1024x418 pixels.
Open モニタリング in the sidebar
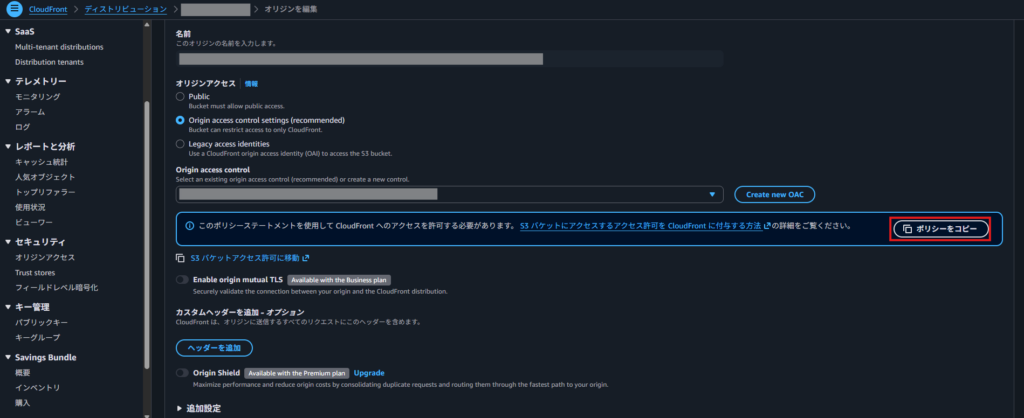[38, 97]
